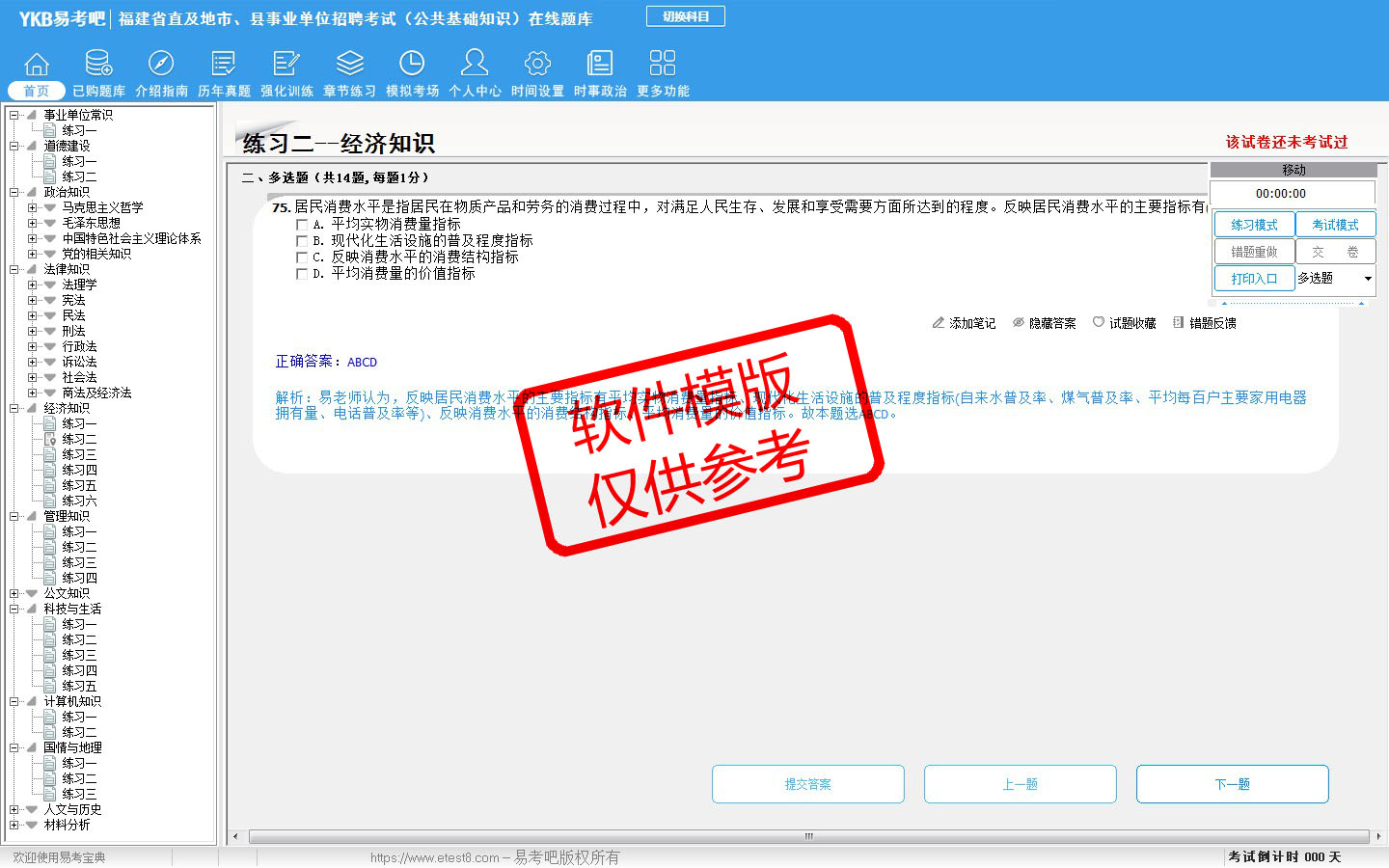Open the 章节练习 chapter practice icon
The width and height of the screenshot is (1389, 868).
coord(349,65)
